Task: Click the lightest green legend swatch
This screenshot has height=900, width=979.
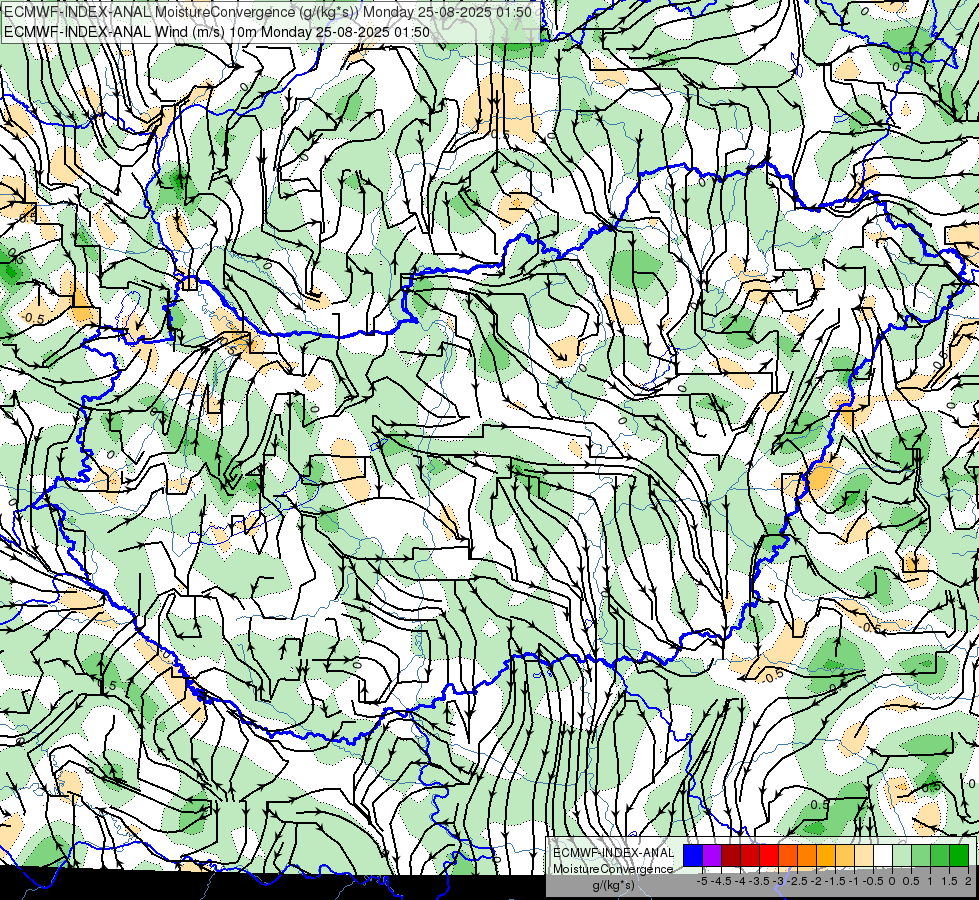Action: coord(902,855)
